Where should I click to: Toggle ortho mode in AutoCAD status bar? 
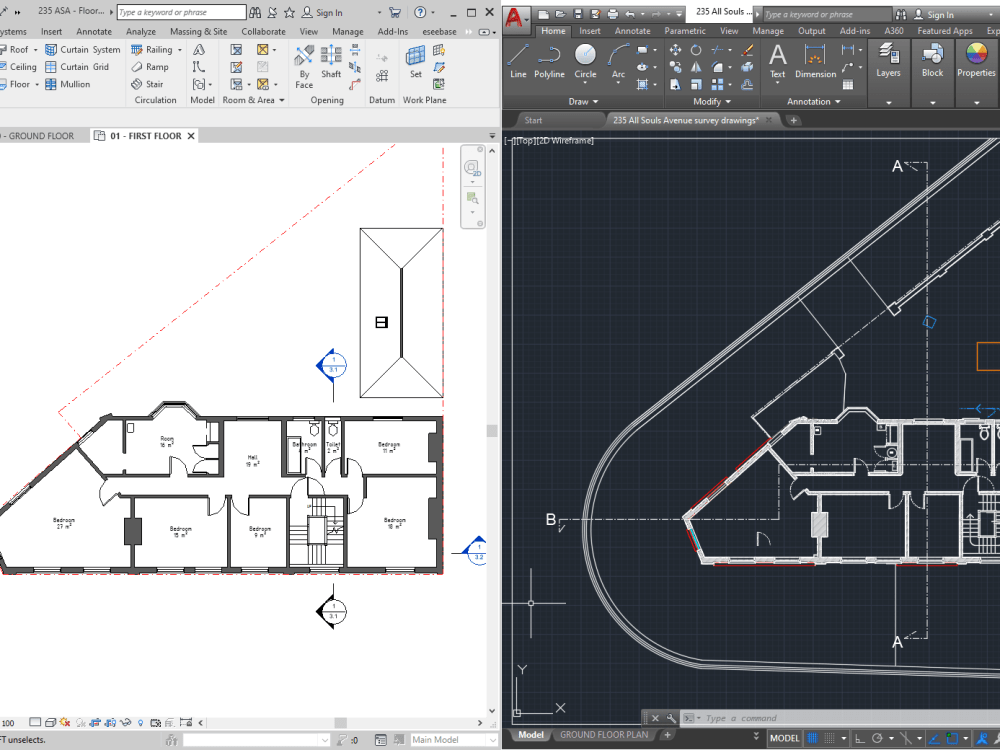click(860, 738)
